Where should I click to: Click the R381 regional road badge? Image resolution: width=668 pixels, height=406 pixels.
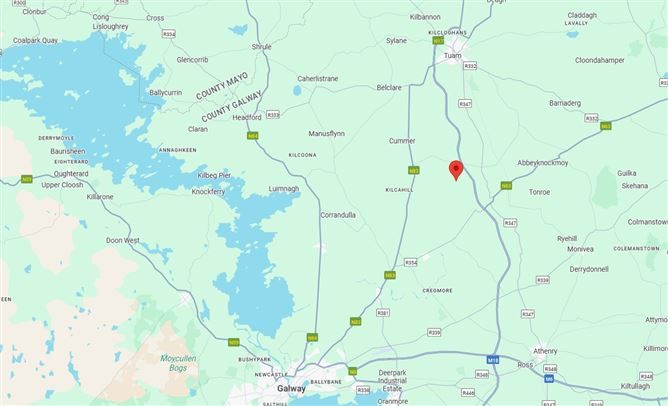point(383,313)
